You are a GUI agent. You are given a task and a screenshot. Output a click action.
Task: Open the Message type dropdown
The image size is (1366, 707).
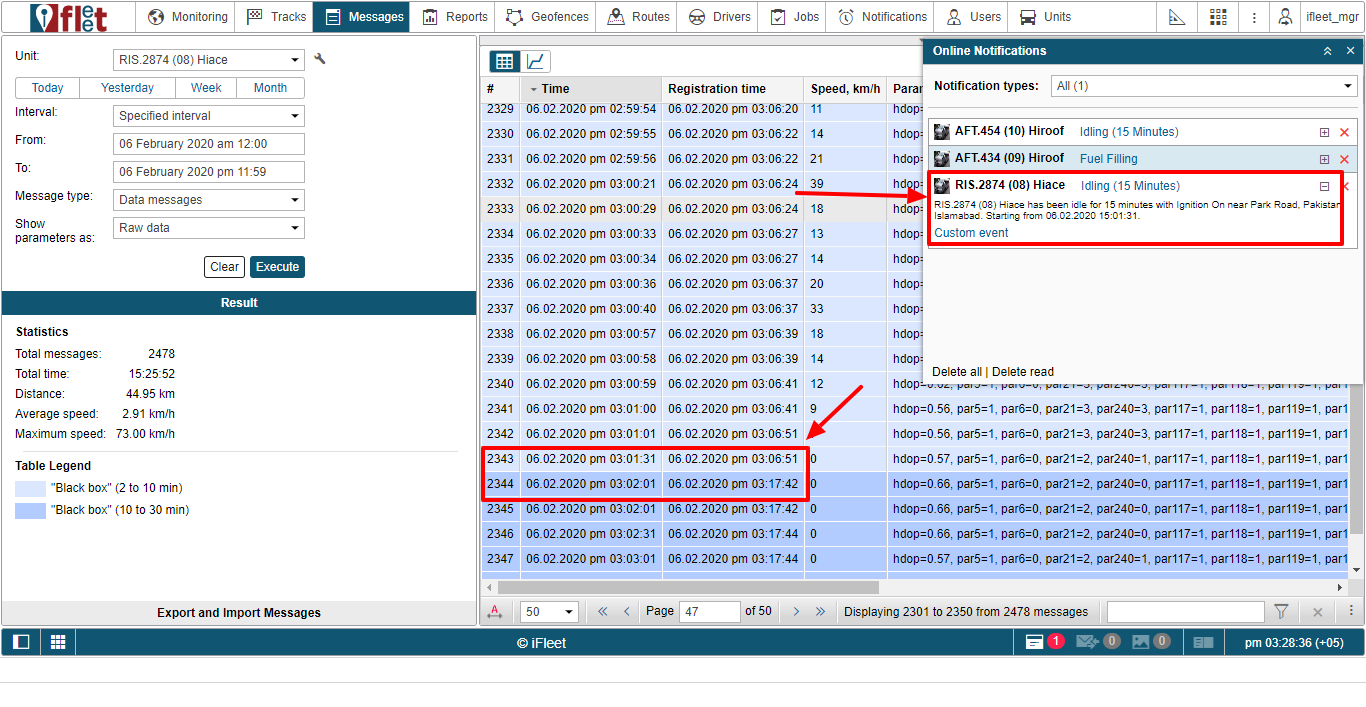click(208, 200)
